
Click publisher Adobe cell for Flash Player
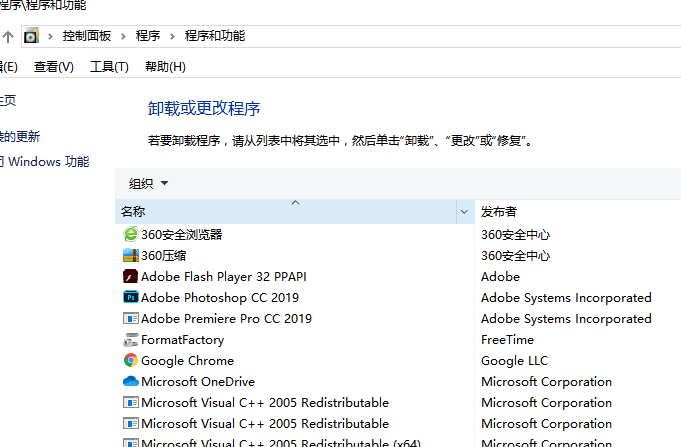[500, 277]
